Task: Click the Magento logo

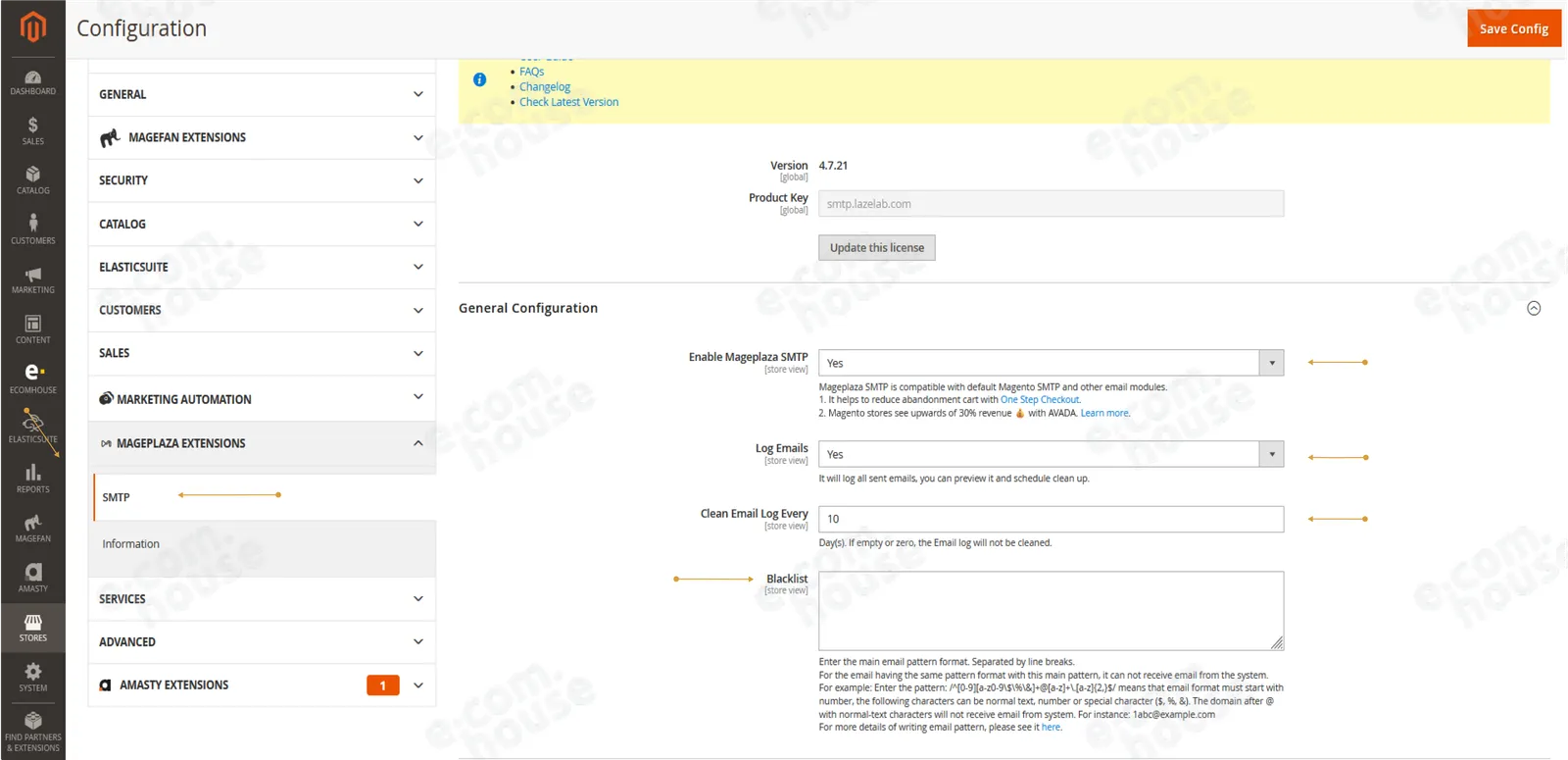Action: click(32, 27)
